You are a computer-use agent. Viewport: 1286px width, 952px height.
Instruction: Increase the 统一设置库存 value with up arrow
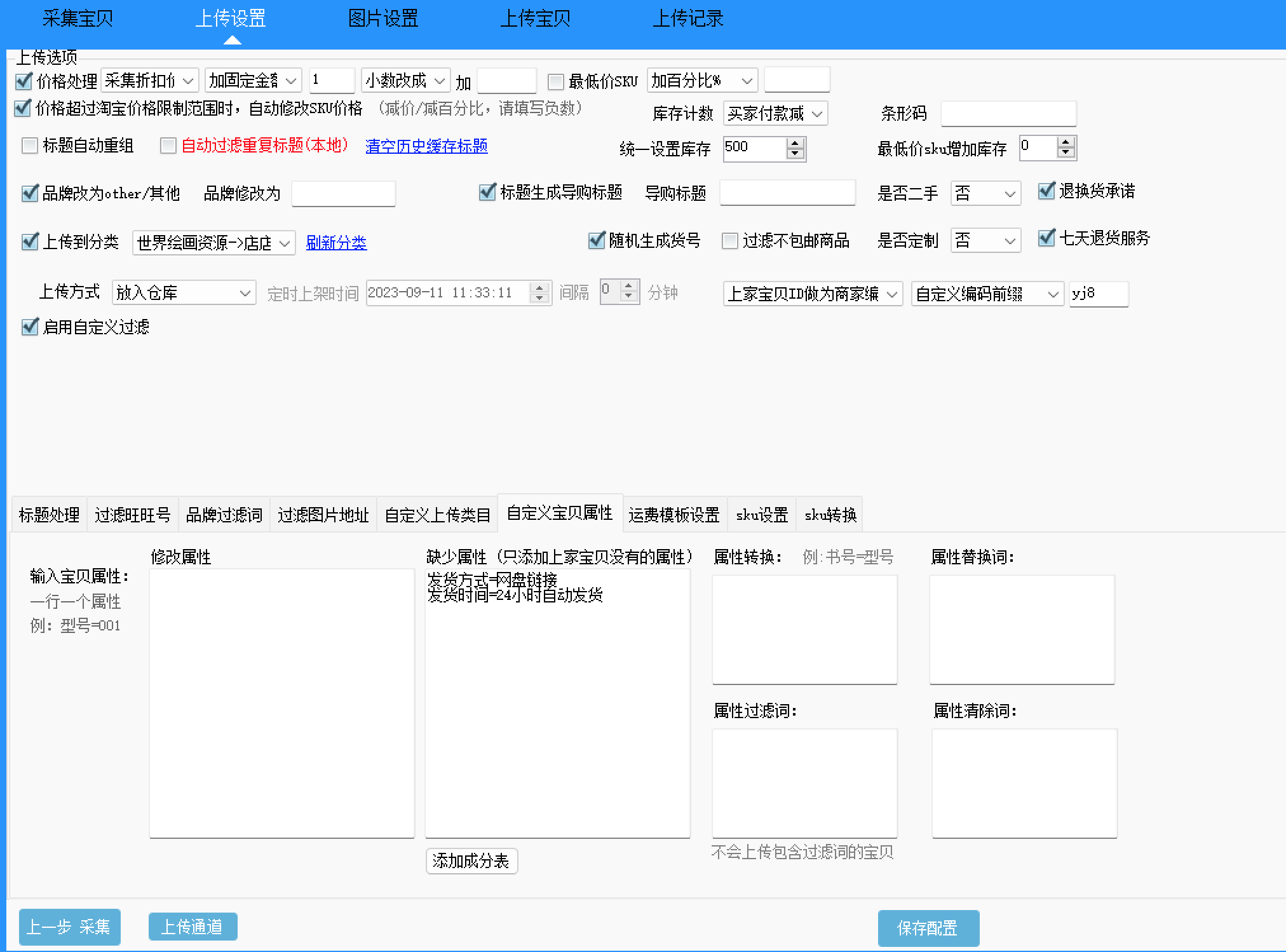pyautogui.click(x=795, y=144)
